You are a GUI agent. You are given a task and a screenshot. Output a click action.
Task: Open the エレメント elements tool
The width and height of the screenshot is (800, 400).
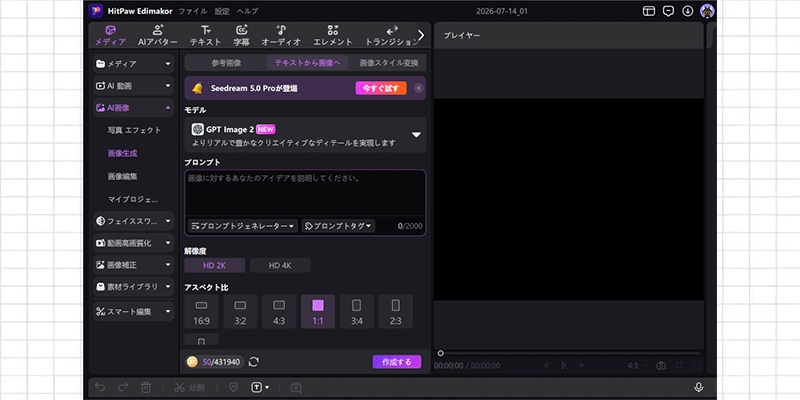[x=333, y=36]
